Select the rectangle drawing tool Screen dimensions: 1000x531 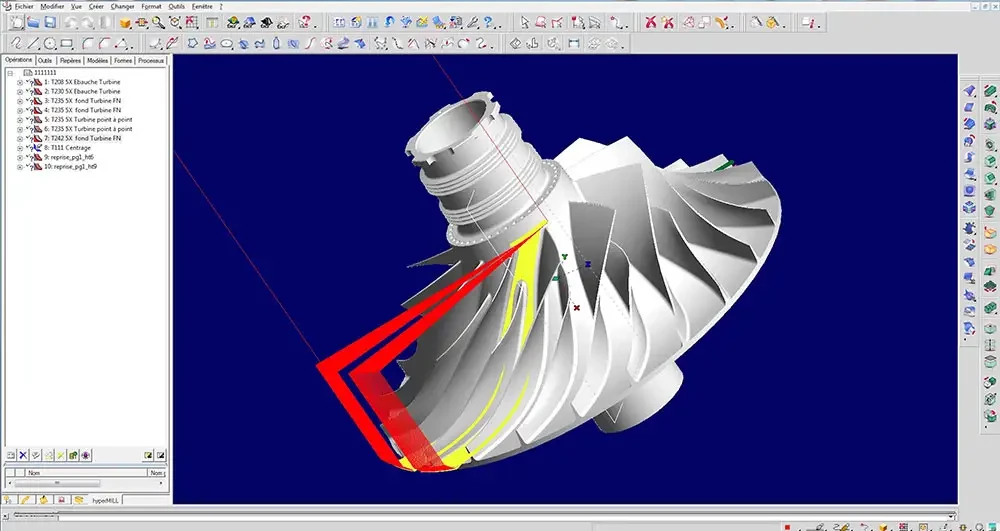click(66, 43)
